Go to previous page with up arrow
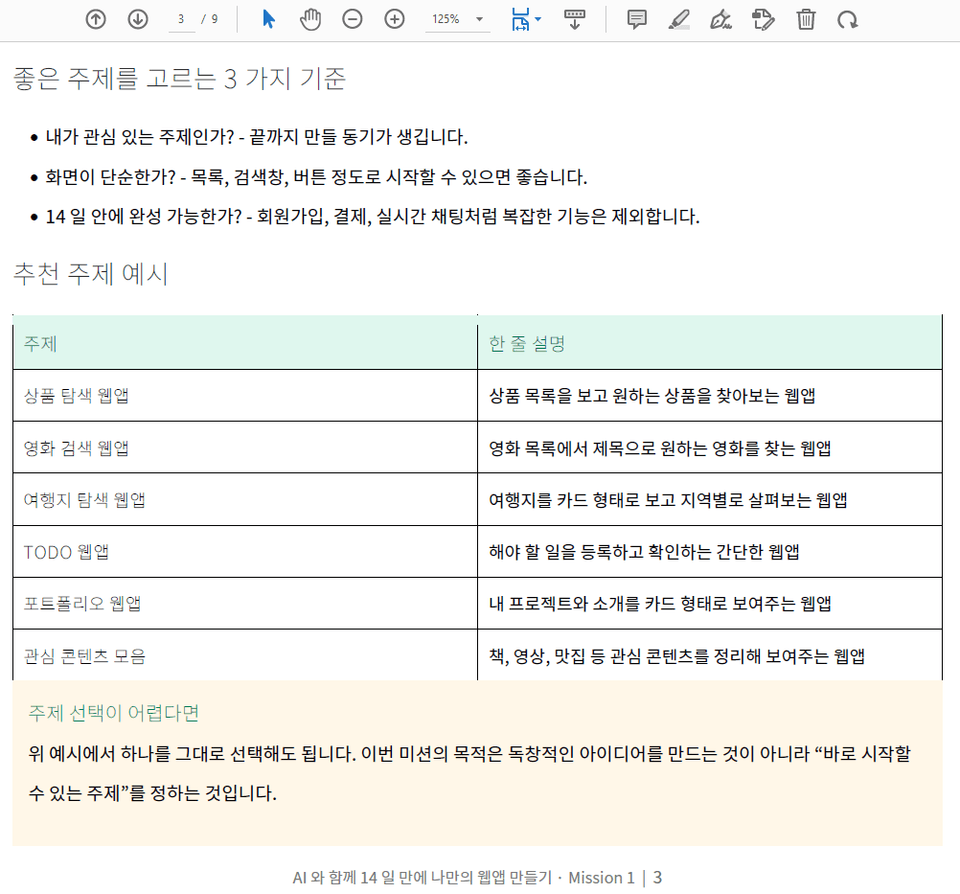 (96, 20)
